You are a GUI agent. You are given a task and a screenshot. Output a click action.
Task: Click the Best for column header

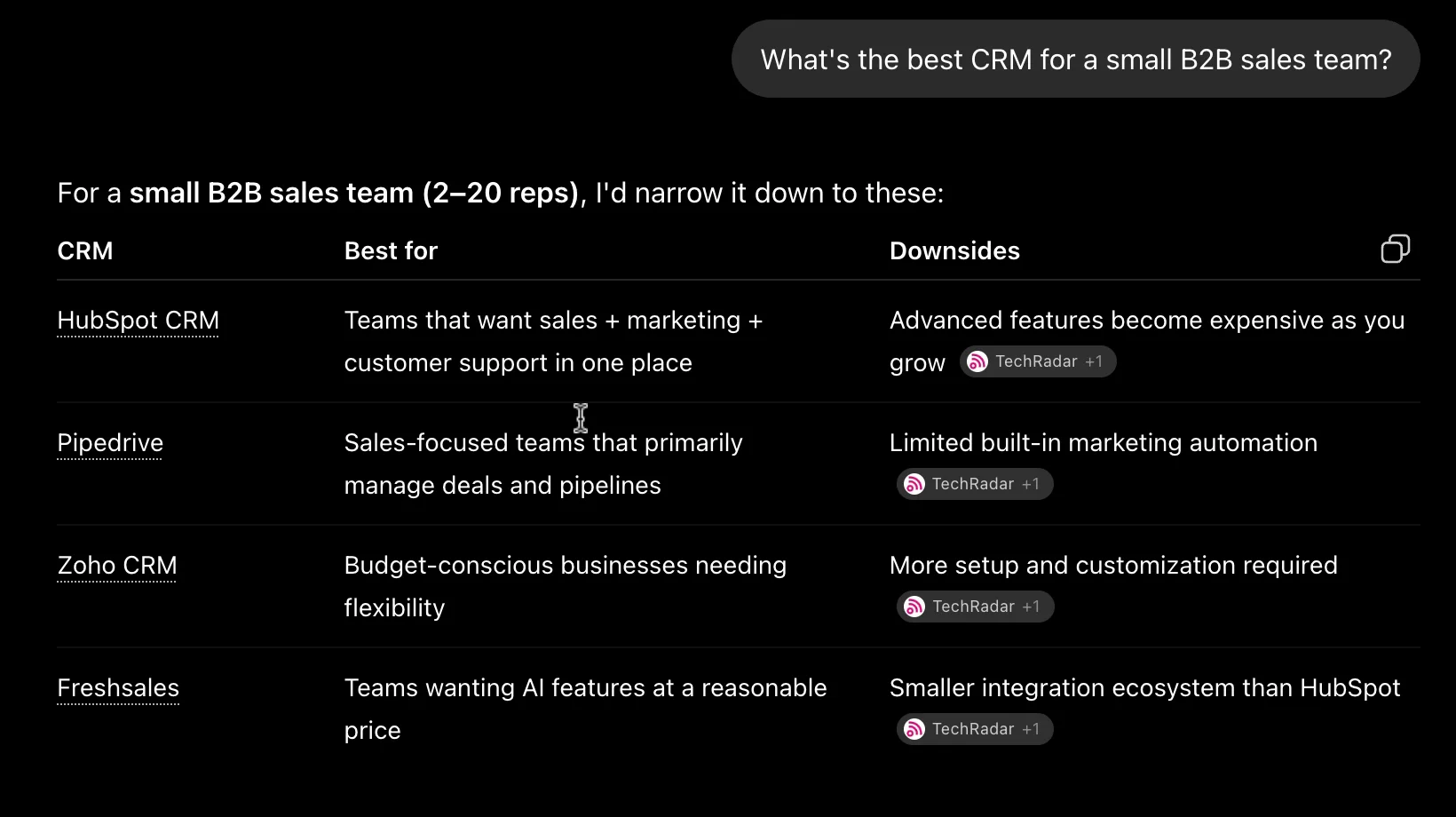tap(391, 251)
